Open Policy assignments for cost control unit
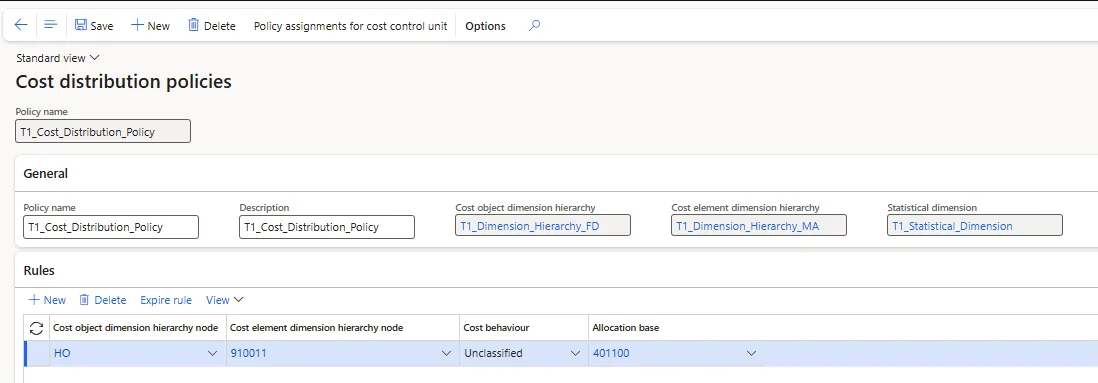Screen dimensions: 1098x383 pyautogui.click(x=350, y=26)
